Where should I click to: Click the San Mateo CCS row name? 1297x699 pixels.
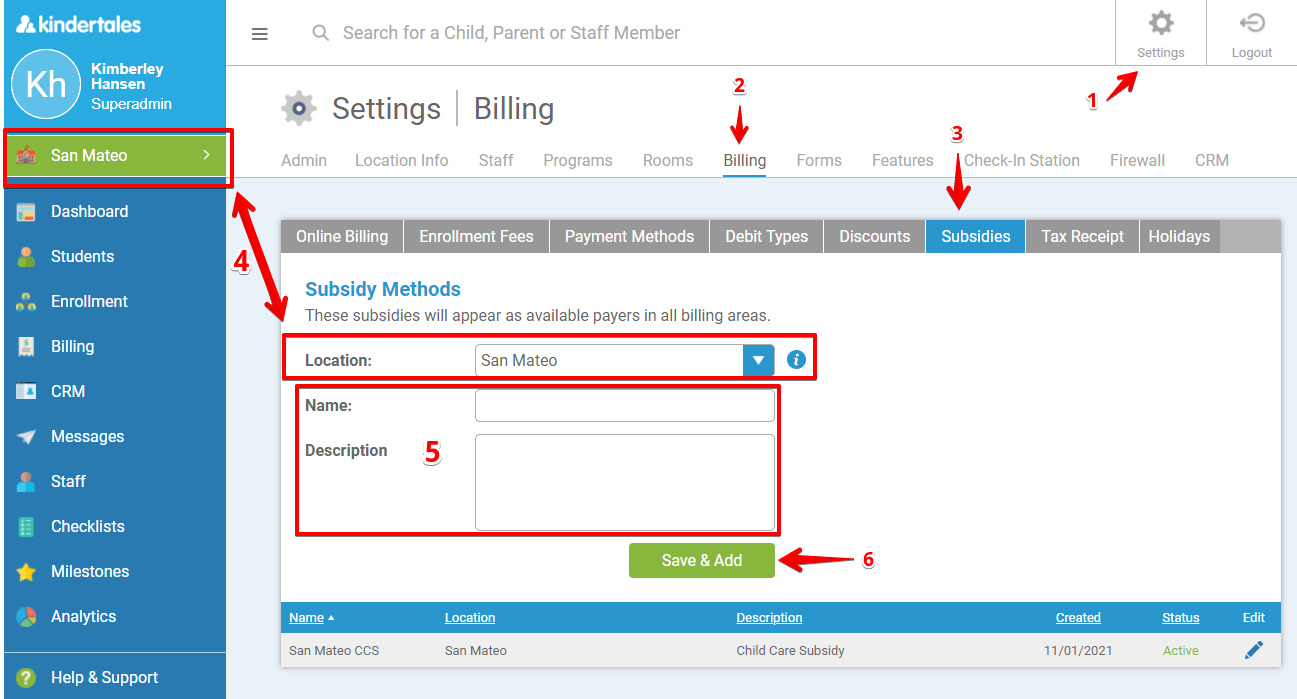point(334,650)
